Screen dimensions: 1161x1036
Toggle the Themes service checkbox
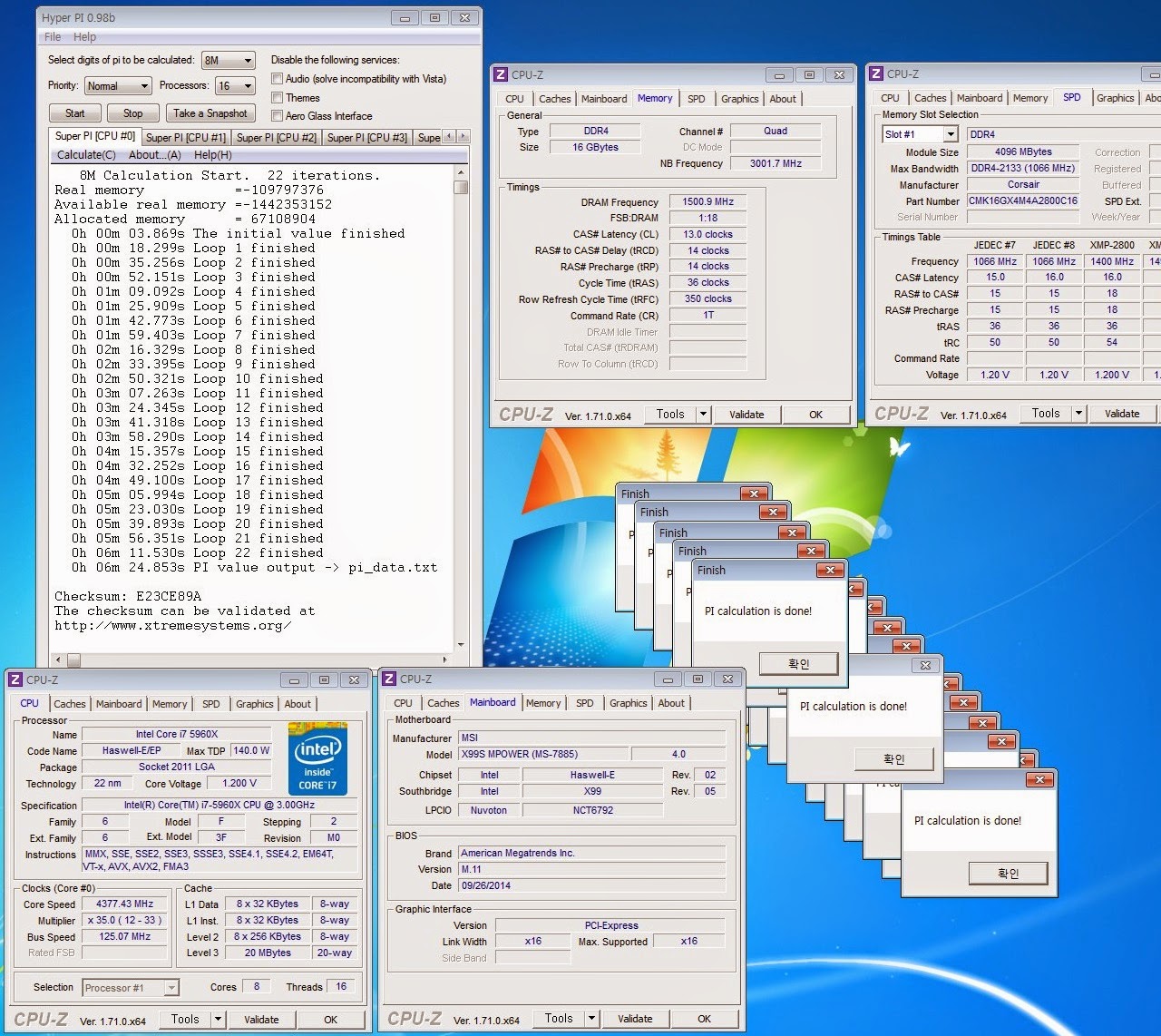pyautogui.click(x=278, y=97)
